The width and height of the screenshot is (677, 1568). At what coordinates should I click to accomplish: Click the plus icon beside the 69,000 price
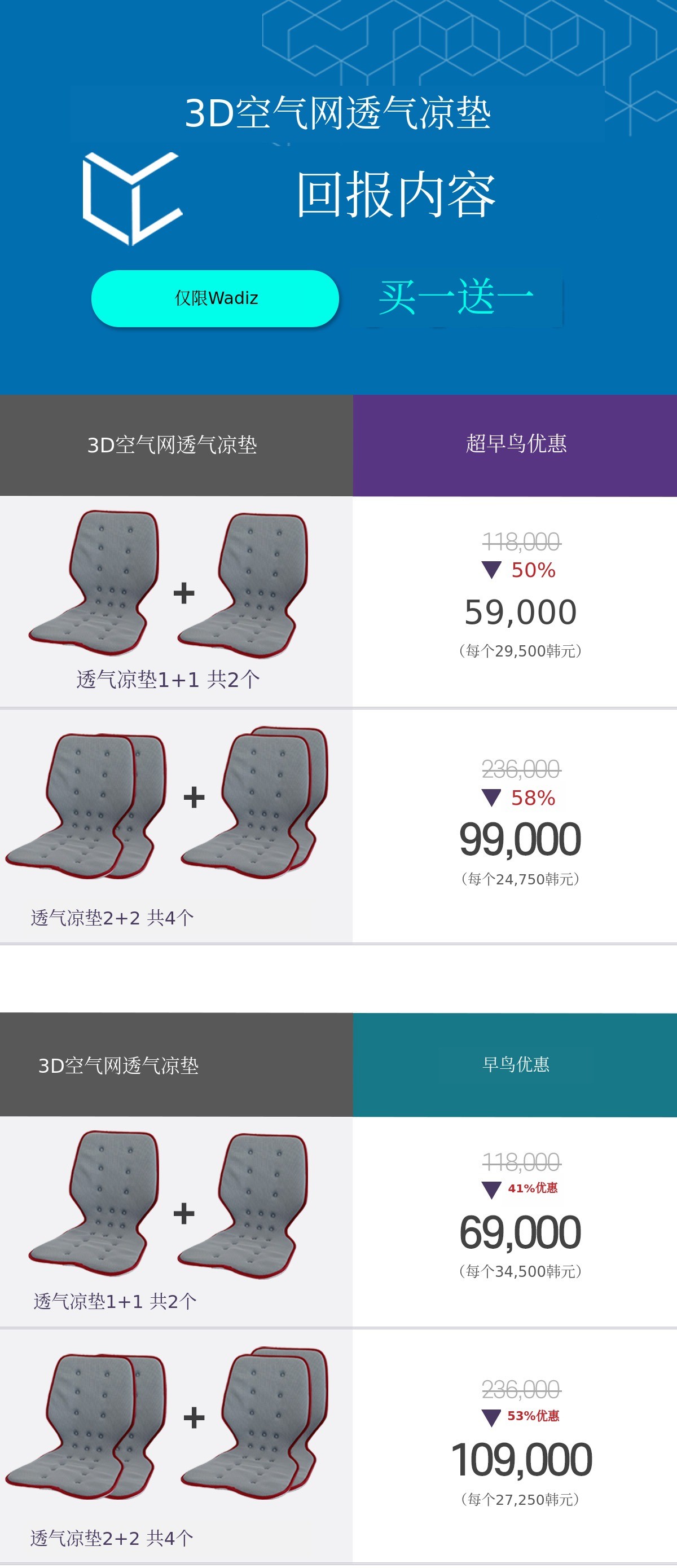coord(184,1213)
